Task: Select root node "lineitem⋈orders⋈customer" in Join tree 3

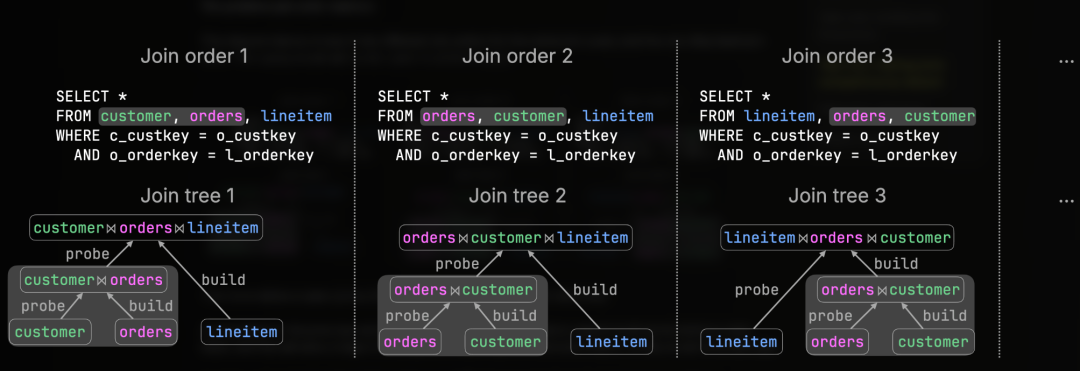Action: coord(838,237)
